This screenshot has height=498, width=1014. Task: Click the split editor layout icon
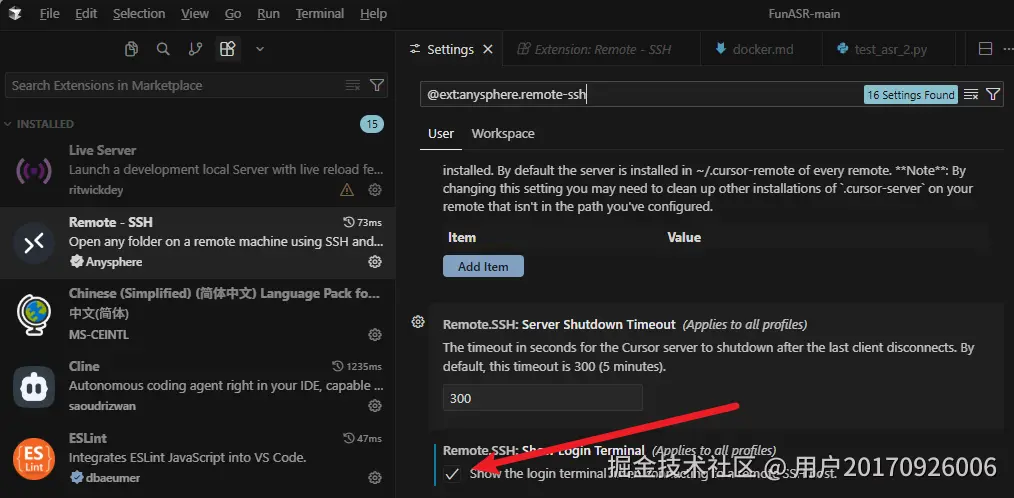point(985,49)
